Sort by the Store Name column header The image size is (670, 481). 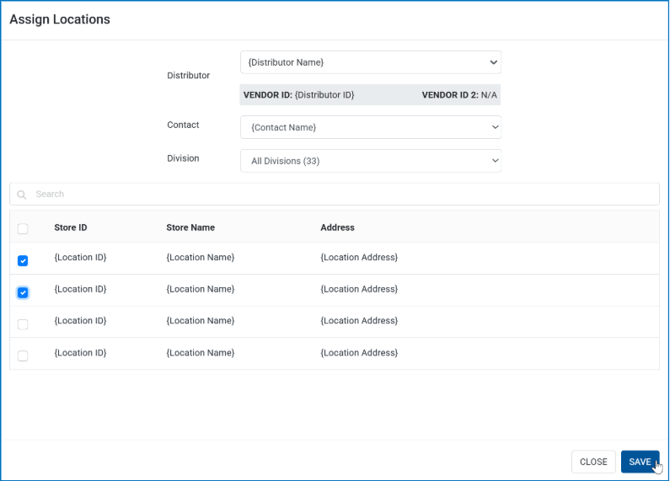click(x=190, y=228)
